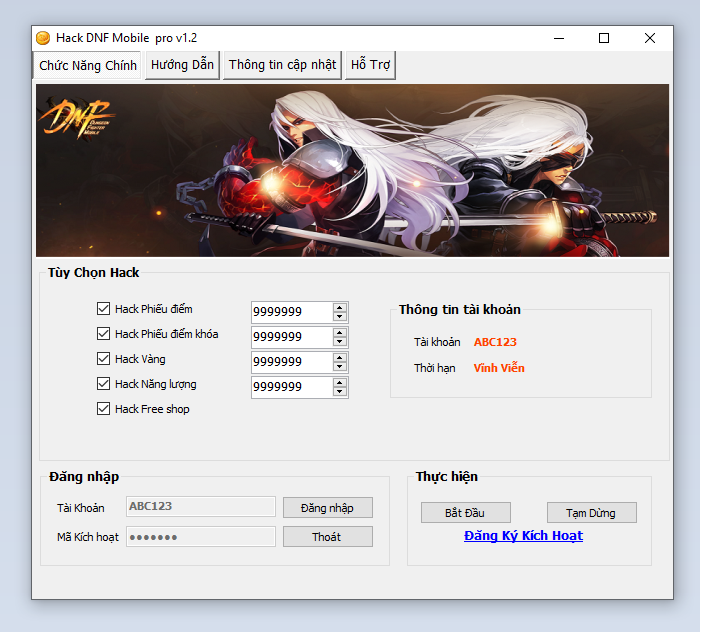701x632 pixels.
Task: Uncheck the Hack Phiếu điểm checkbox
Action: tap(103, 309)
